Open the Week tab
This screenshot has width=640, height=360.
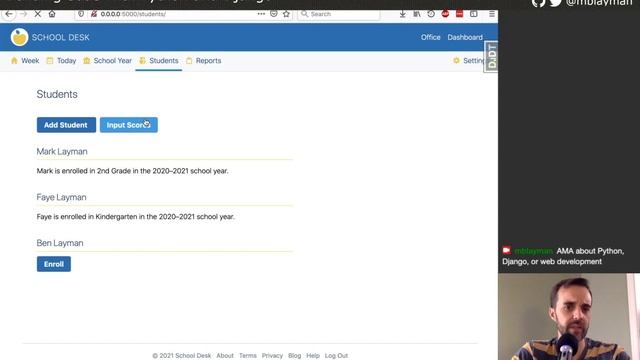tap(25, 61)
